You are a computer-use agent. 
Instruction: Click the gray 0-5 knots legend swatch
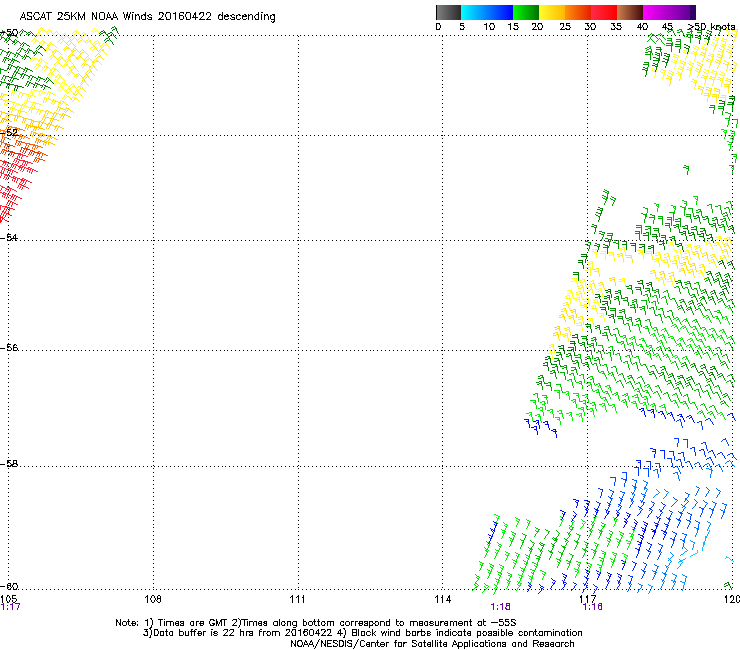[x=448, y=12]
